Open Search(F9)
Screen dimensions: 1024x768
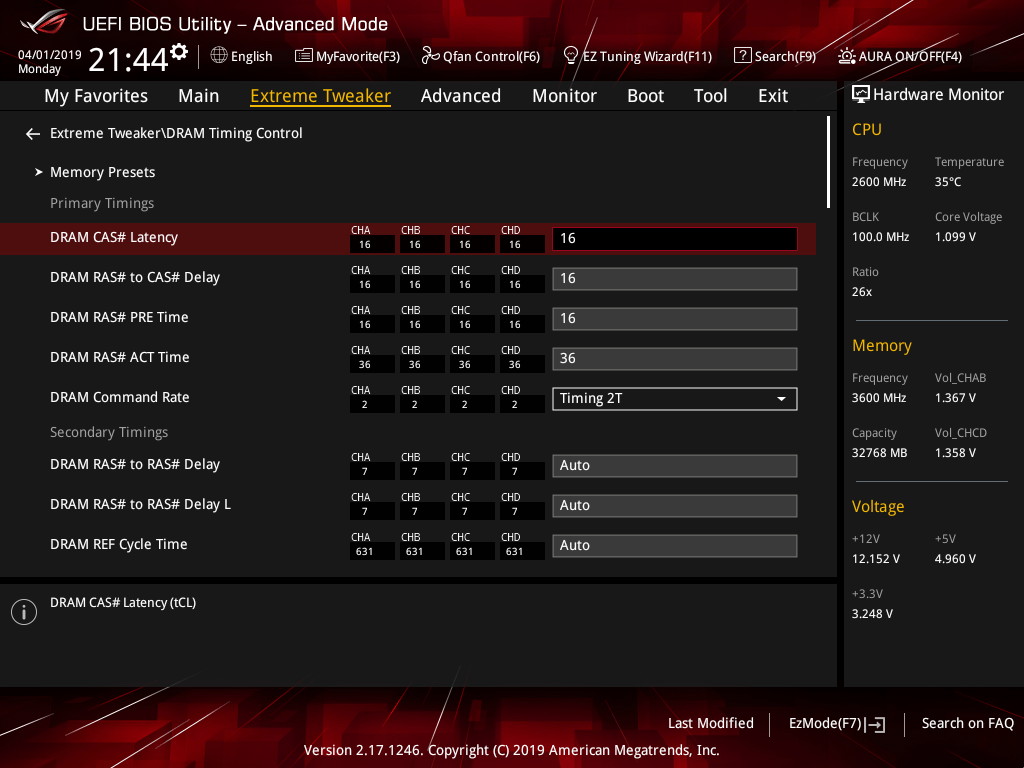click(x=786, y=57)
